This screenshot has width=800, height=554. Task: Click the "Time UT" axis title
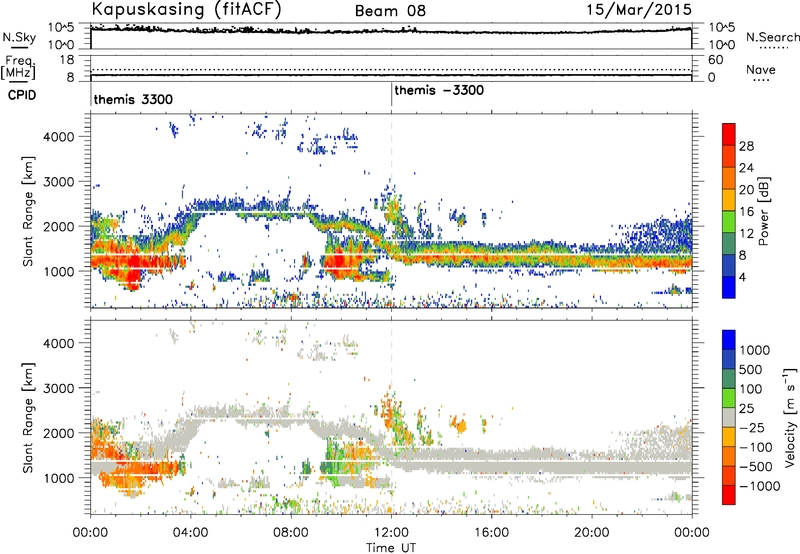point(391,547)
